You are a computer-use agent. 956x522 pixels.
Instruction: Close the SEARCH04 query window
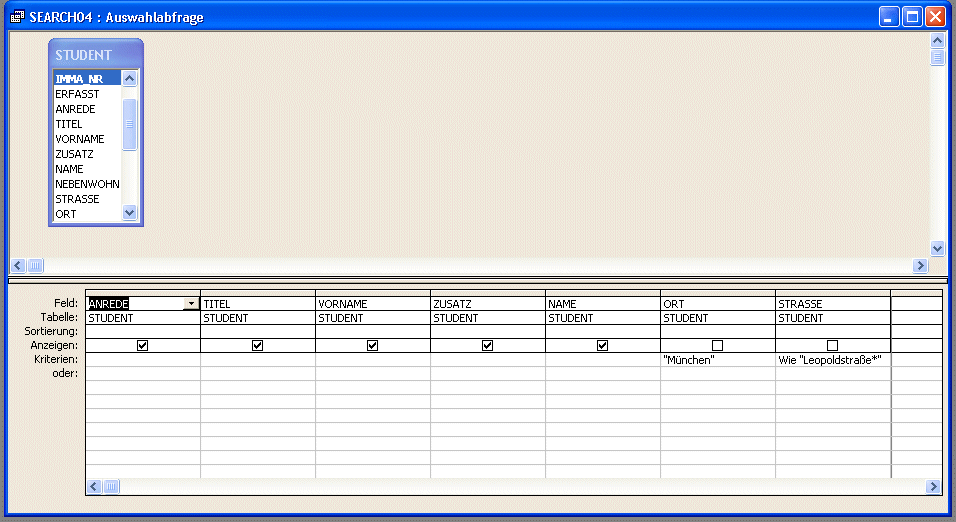[x=935, y=16]
